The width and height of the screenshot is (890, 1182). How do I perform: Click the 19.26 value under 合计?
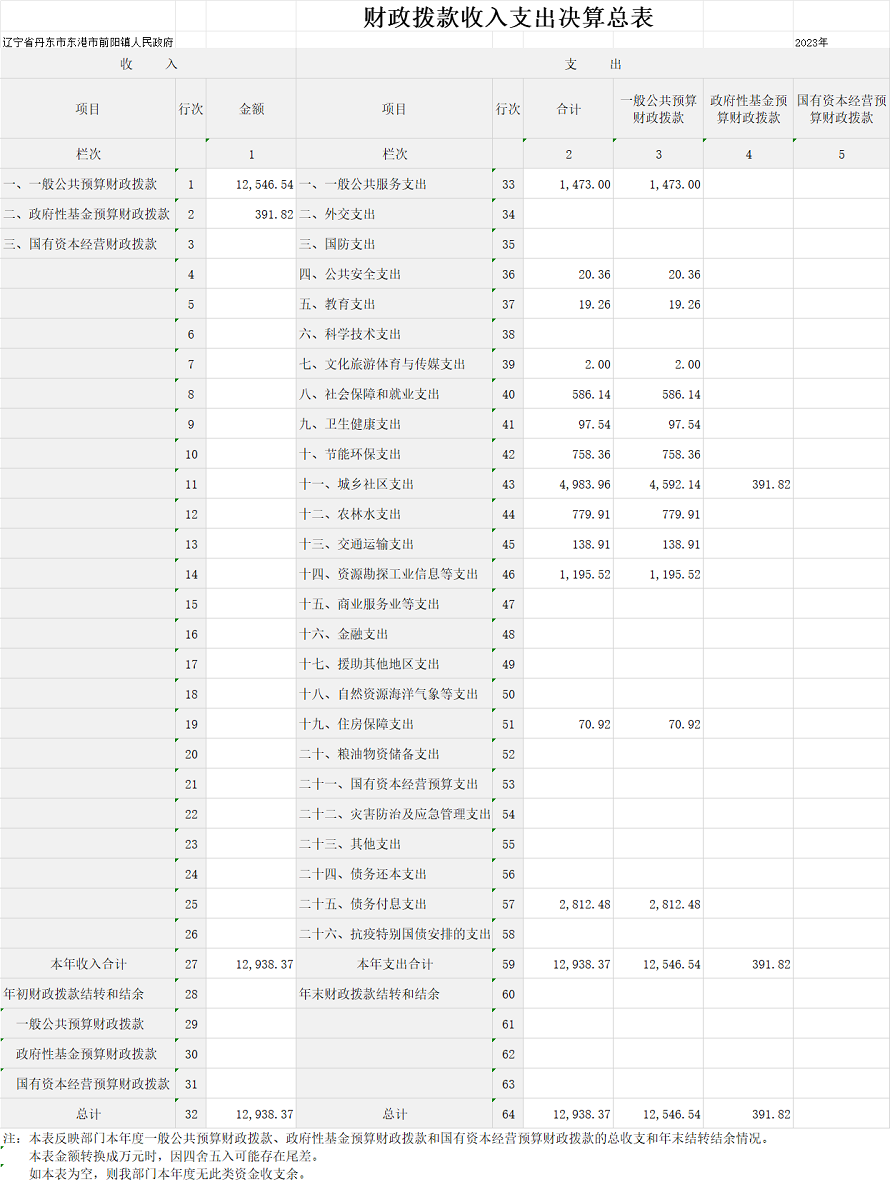pyautogui.click(x=595, y=305)
